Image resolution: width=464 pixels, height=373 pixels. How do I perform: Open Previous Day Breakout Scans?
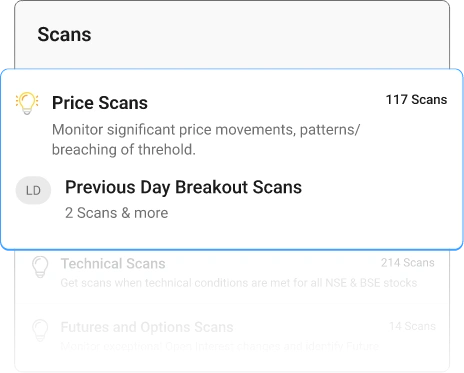tap(183, 187)
